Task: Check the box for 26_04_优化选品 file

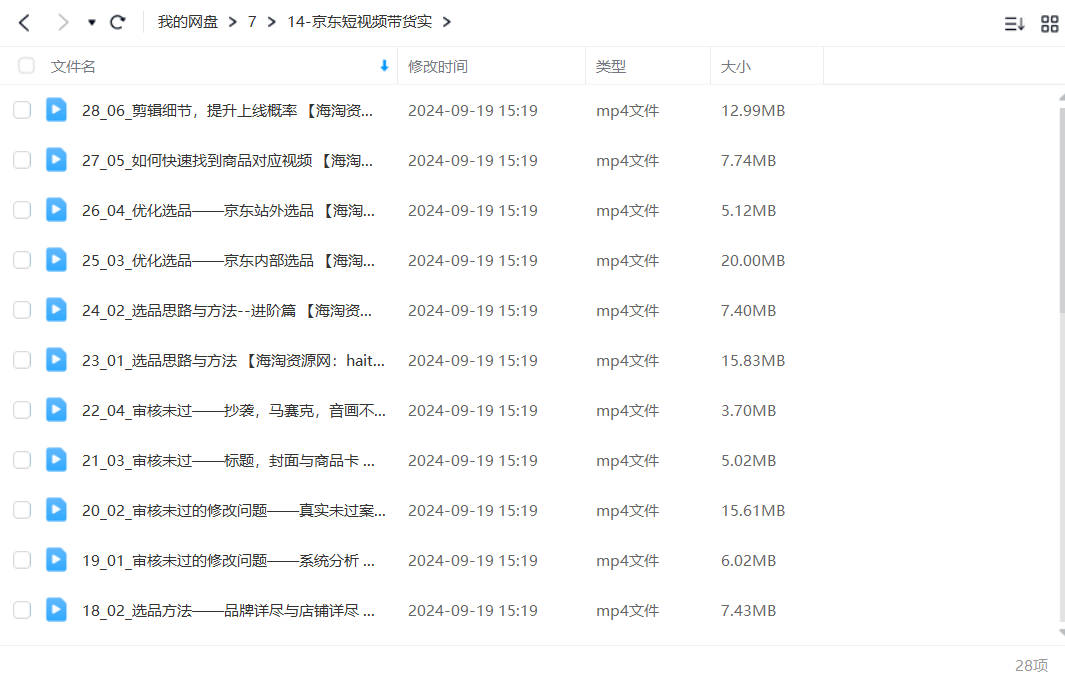Action: coord(22,210)
